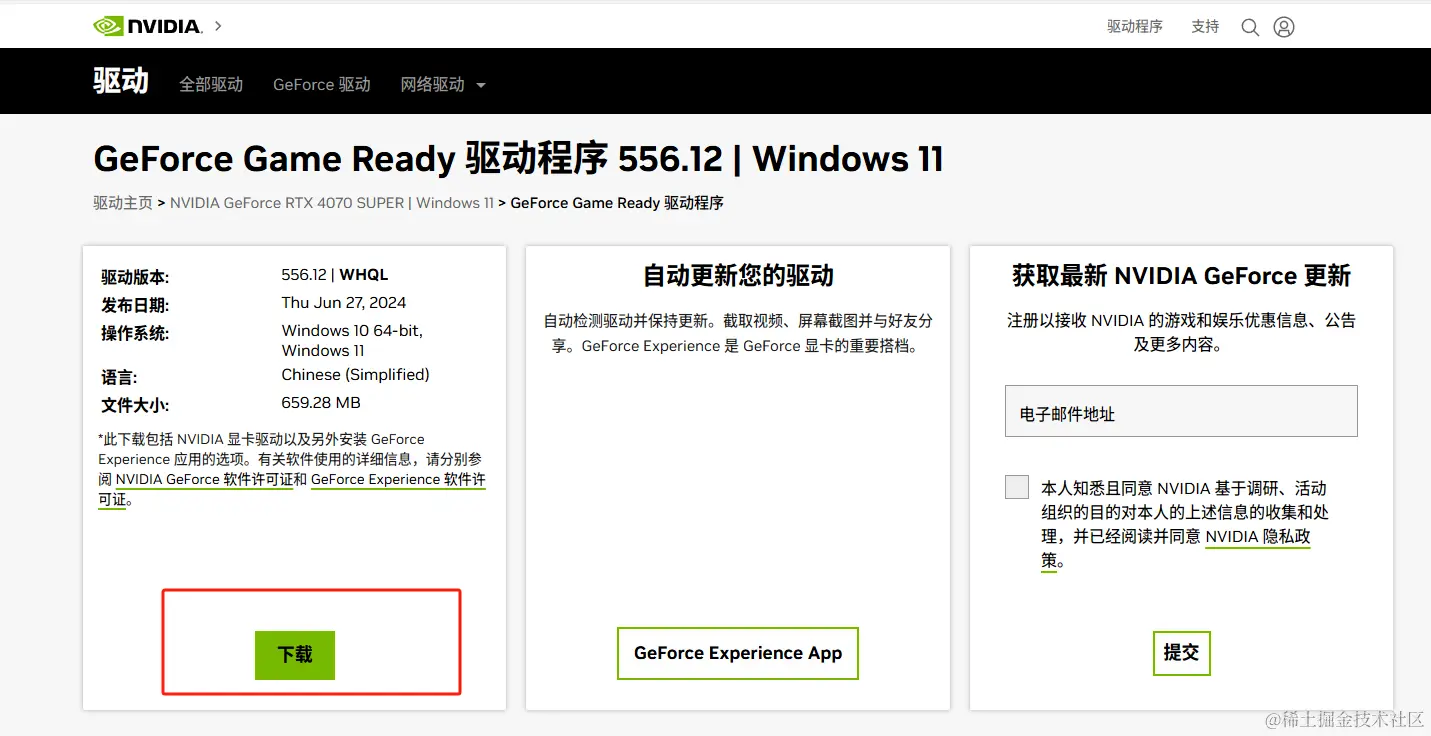
Task: Go to GeForce 驱动 menu item
Action: (x=322, y=85)
